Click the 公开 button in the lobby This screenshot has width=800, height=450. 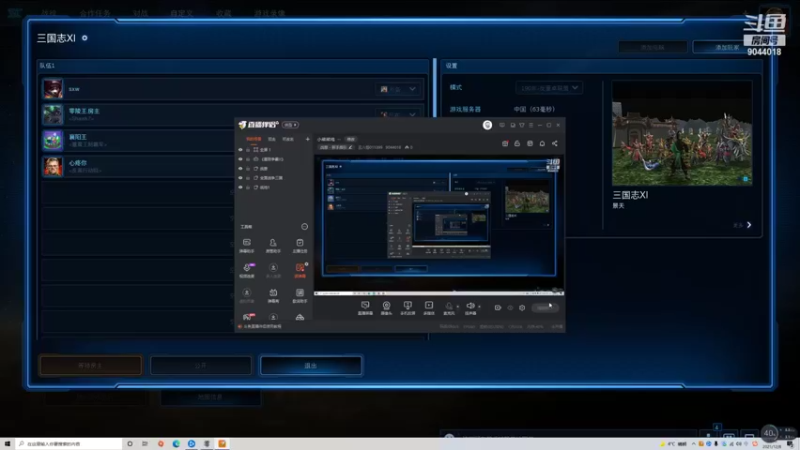(x=201, y=366)
